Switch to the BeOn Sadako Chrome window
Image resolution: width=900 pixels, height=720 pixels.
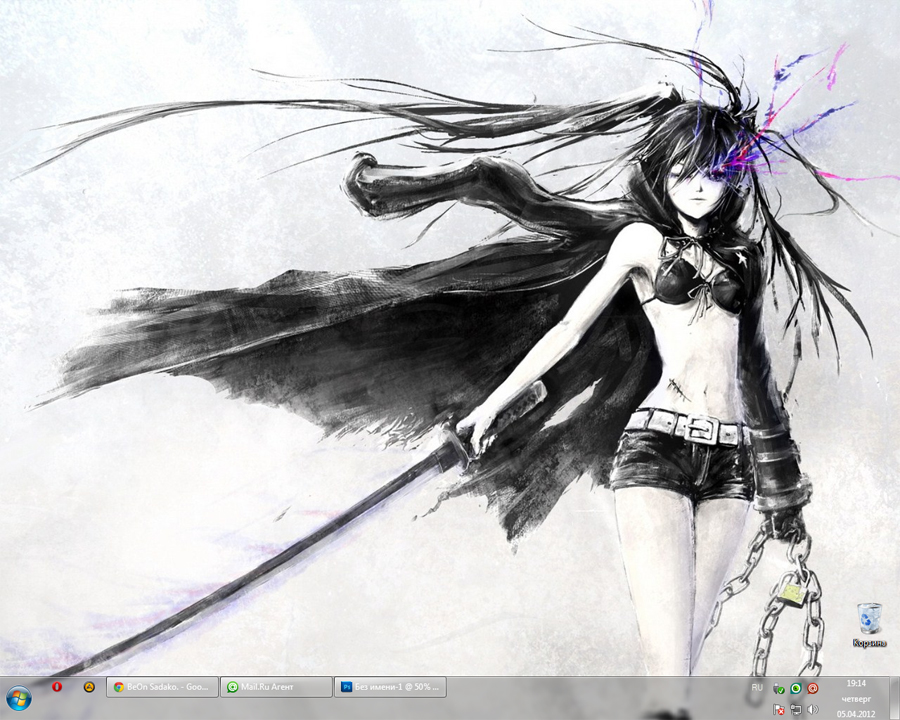point(162,687)
